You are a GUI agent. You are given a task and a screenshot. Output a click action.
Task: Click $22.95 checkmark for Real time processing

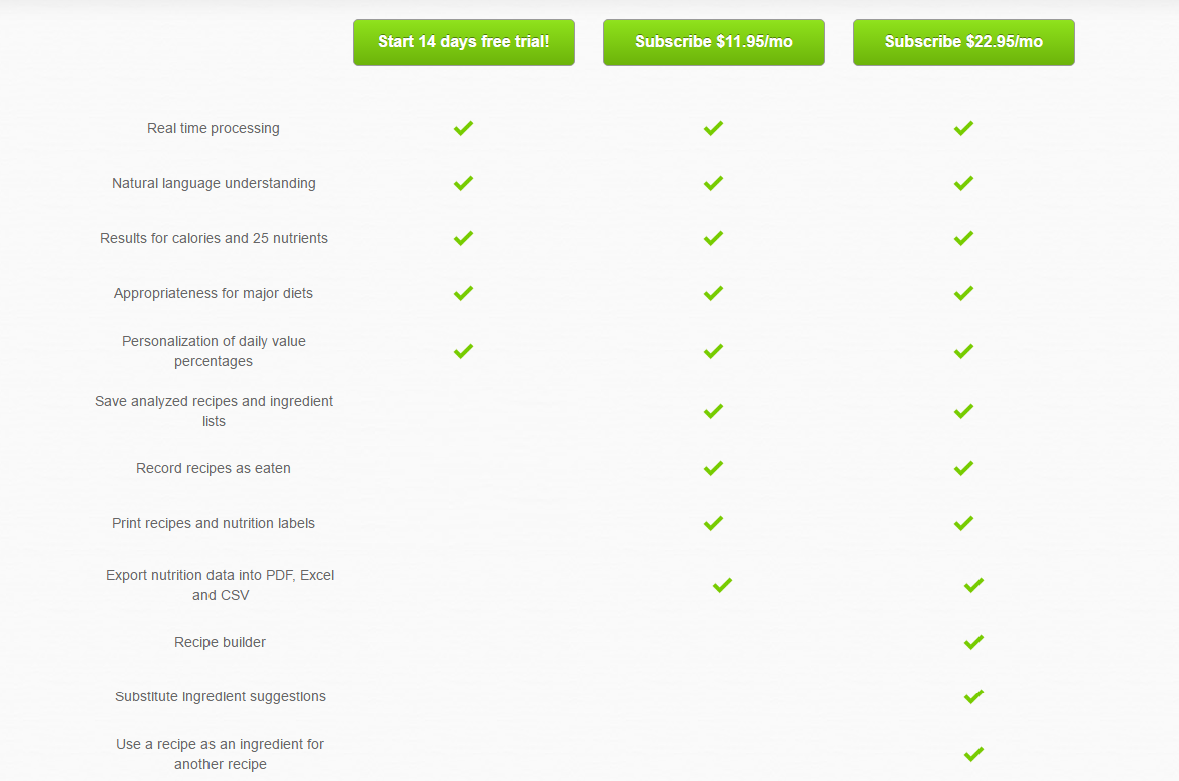tap(963, 129)
